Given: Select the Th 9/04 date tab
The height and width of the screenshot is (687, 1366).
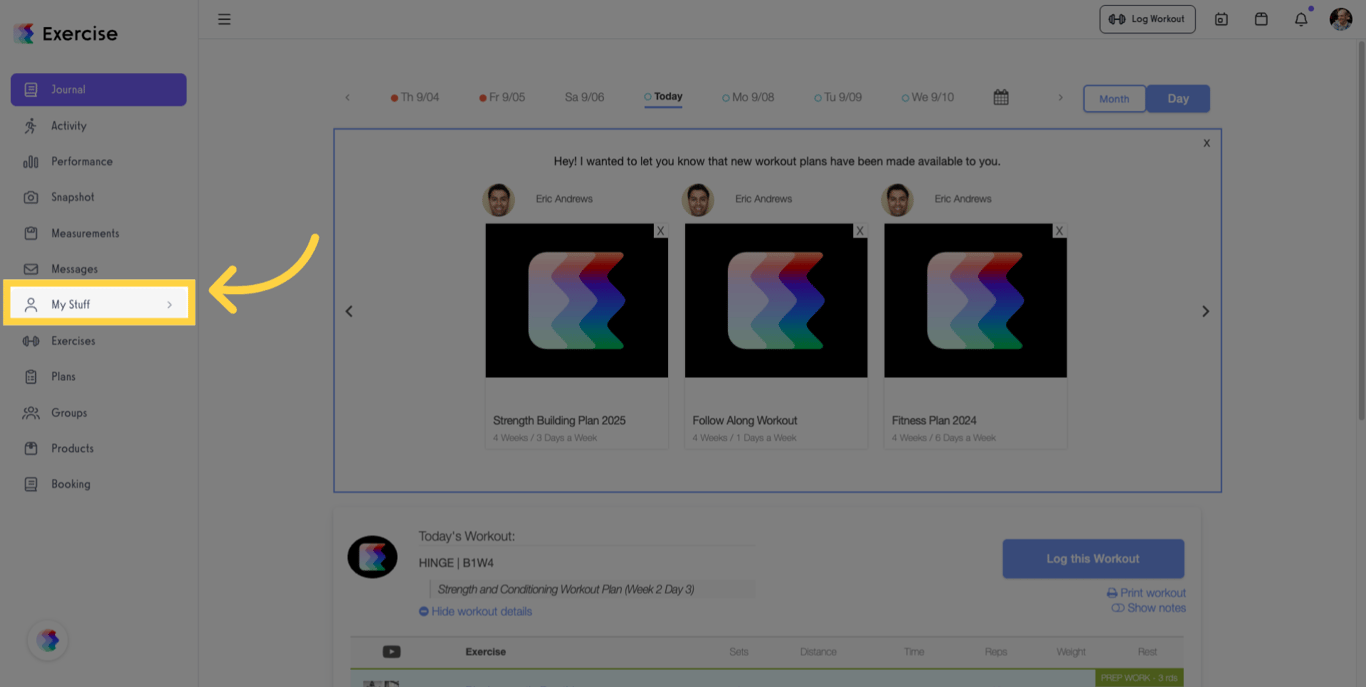Looking at the screenshot, I should coord(415,98).
